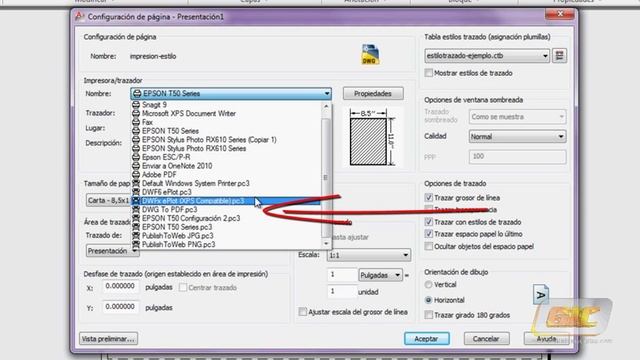Click the scale unidad value field
640x360 pixels.
click(342, 291)
